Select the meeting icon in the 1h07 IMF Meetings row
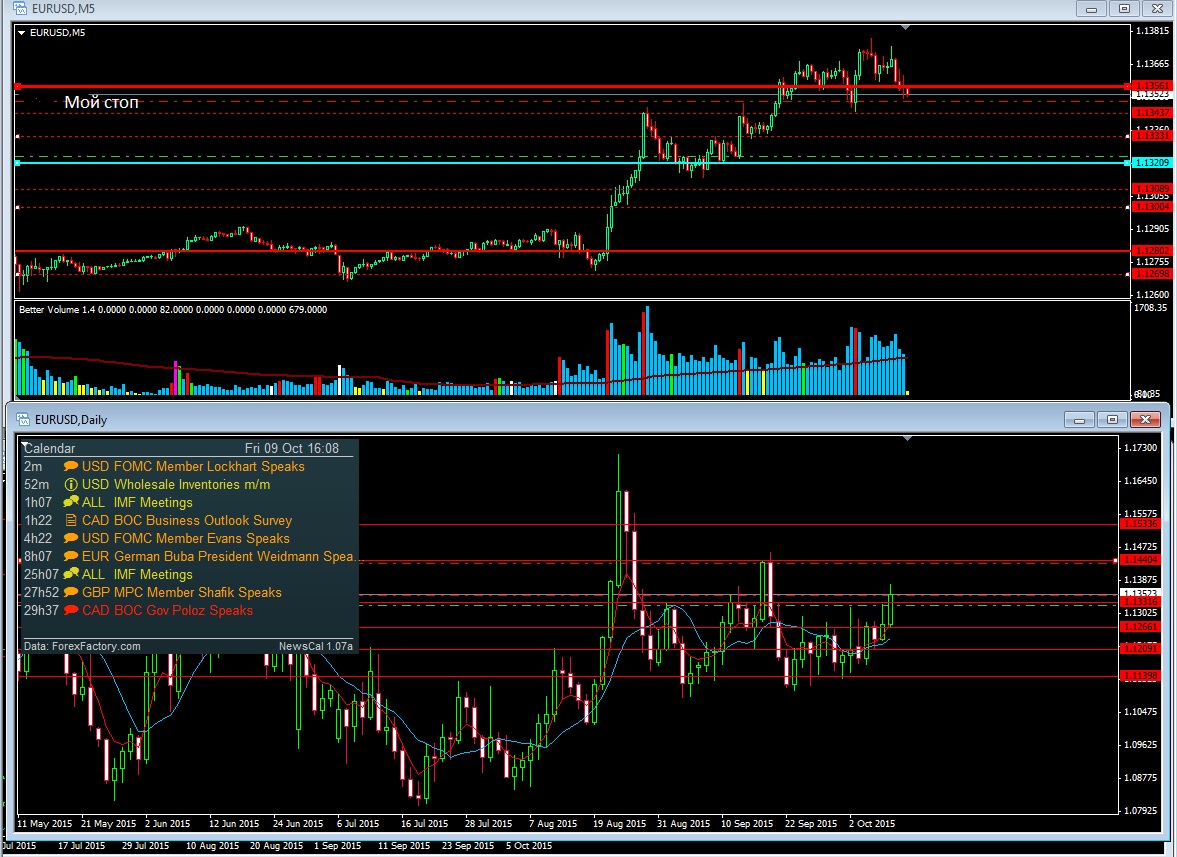The width and height of the screenshot is (1177, 857). pyautogui.click(x=71, y=502)
